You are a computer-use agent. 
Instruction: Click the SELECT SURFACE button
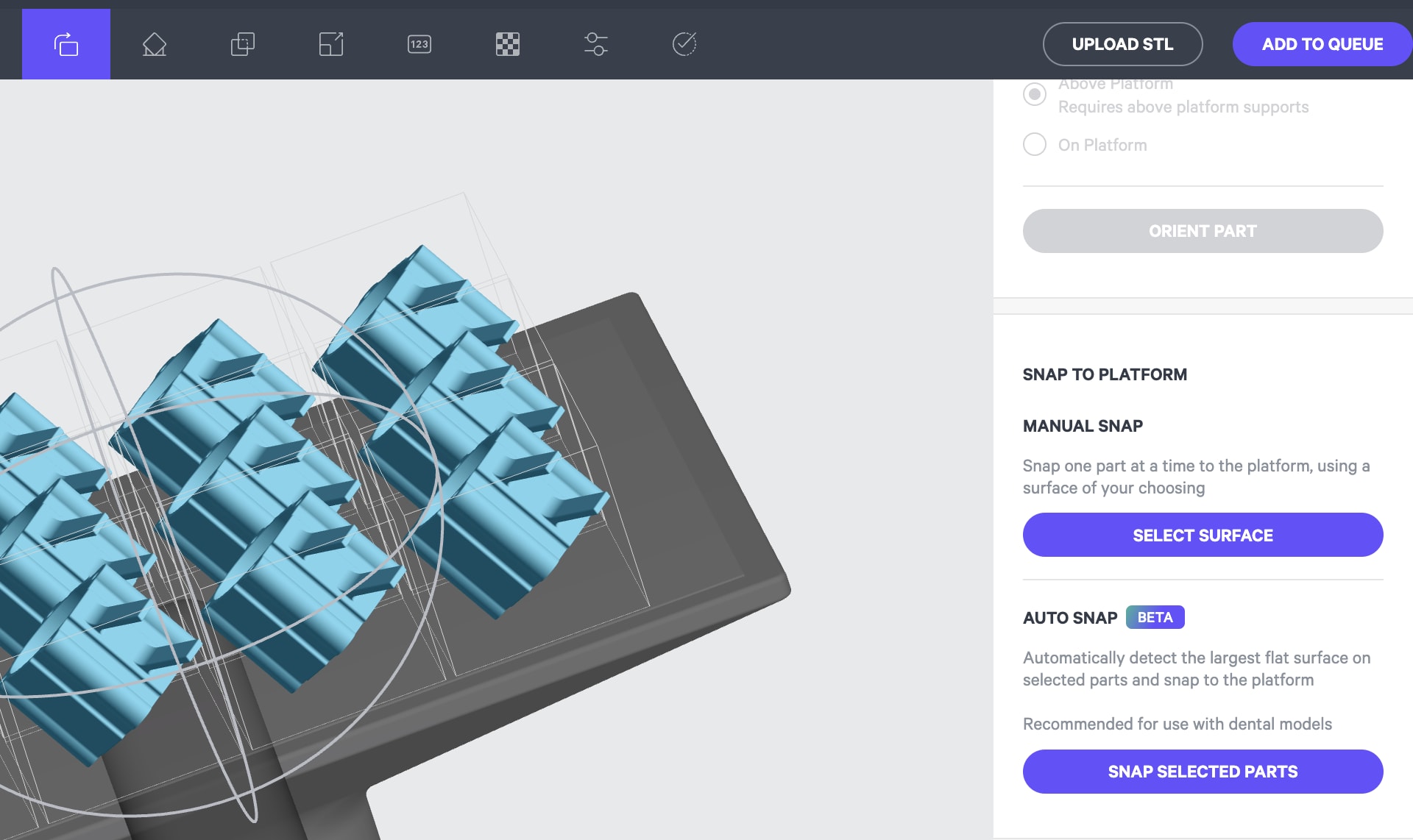coord(1203,535)
